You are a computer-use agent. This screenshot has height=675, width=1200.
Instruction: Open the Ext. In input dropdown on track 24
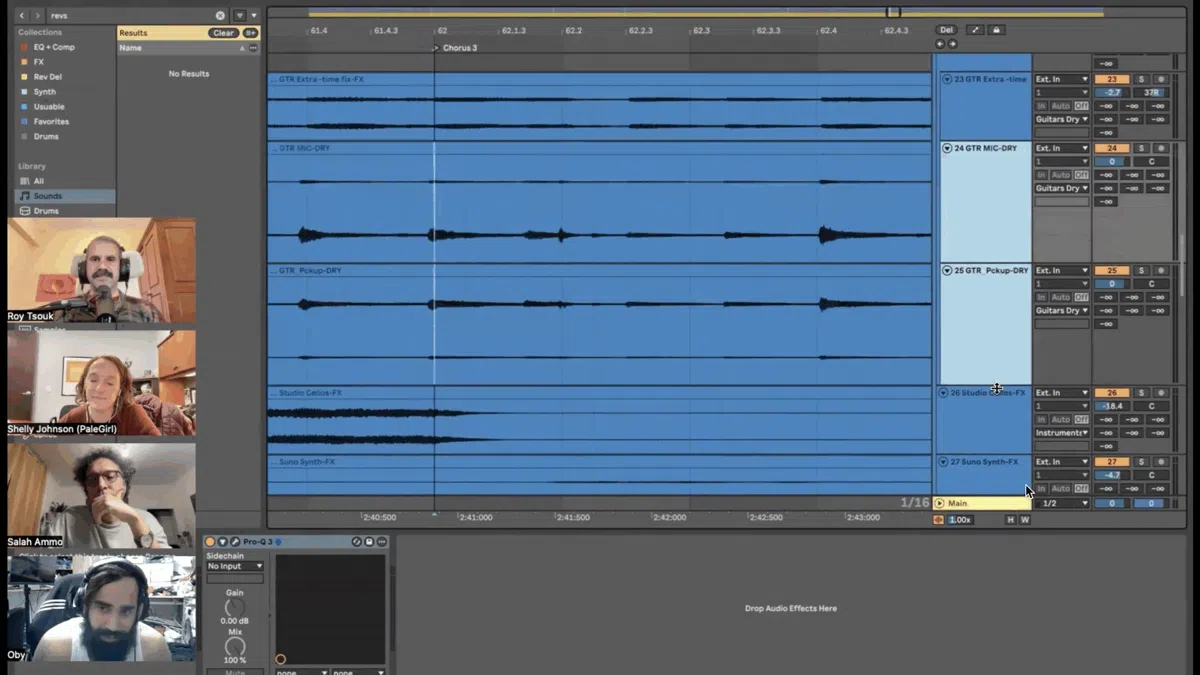(x=1061, y=148)
